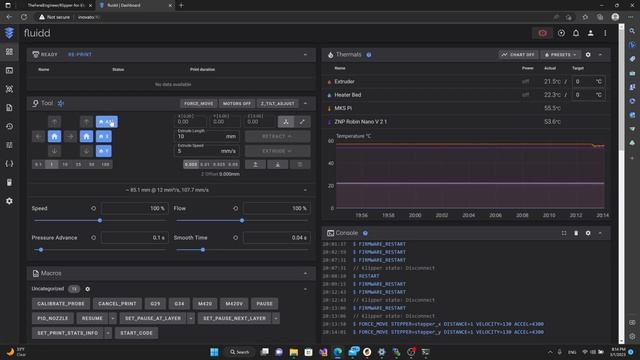Adjust the Flow slider
Image resolution: width=640 pixels, height=360 pixels.
tap(242, 220)
